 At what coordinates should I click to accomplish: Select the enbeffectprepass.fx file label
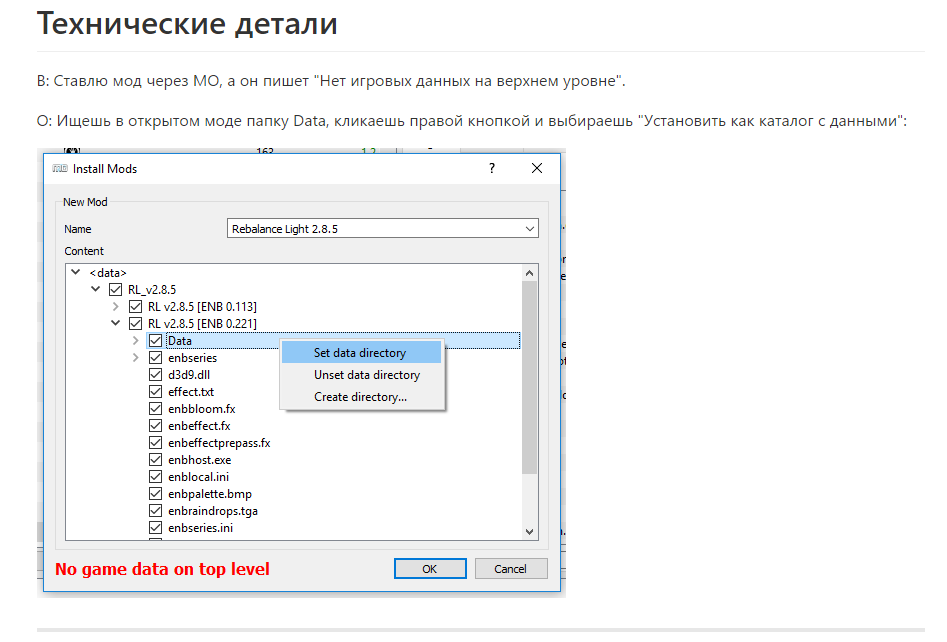[x=219, y=443]
